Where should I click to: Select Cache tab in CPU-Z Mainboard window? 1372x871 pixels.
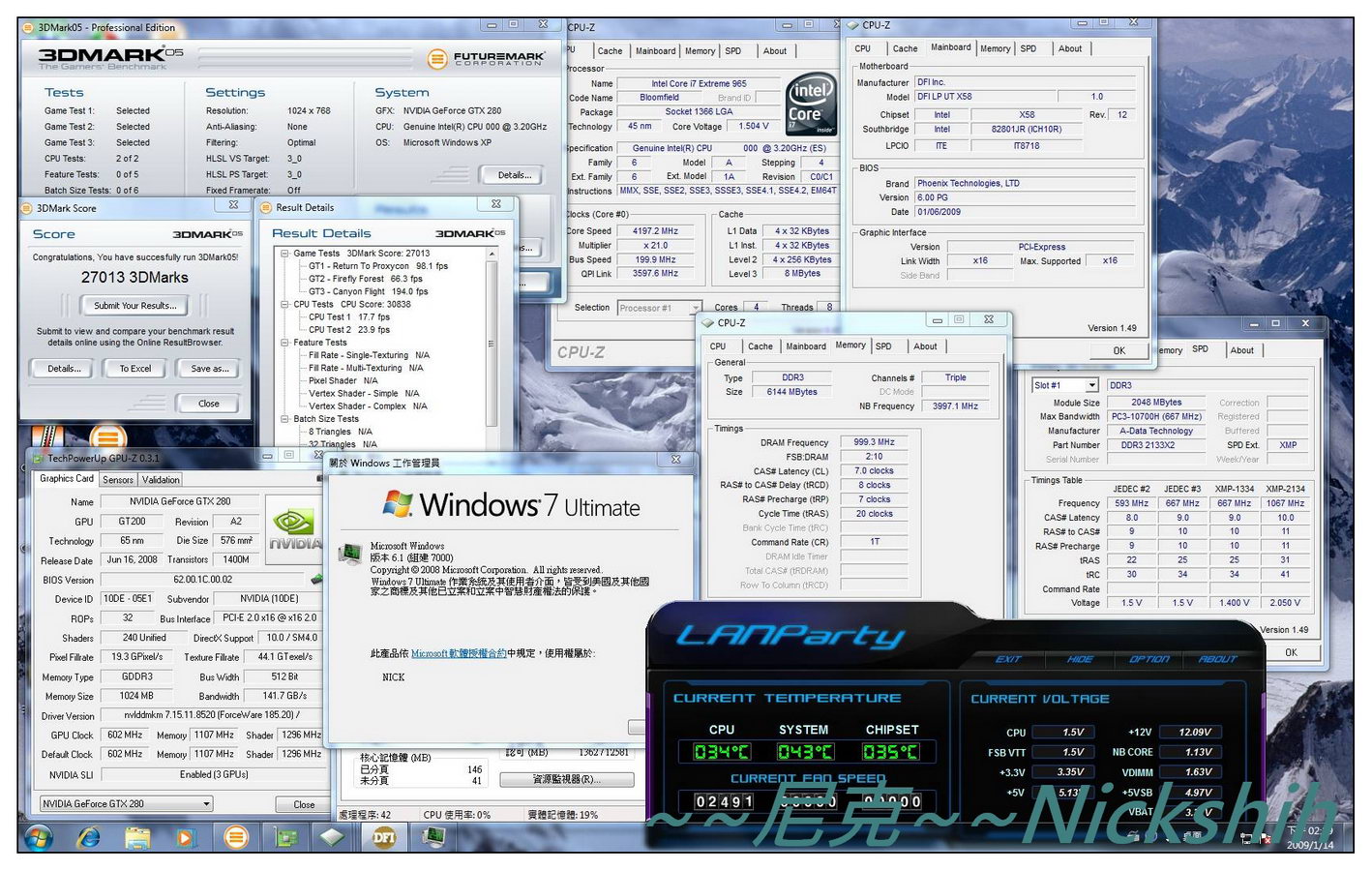coord(905,48)
